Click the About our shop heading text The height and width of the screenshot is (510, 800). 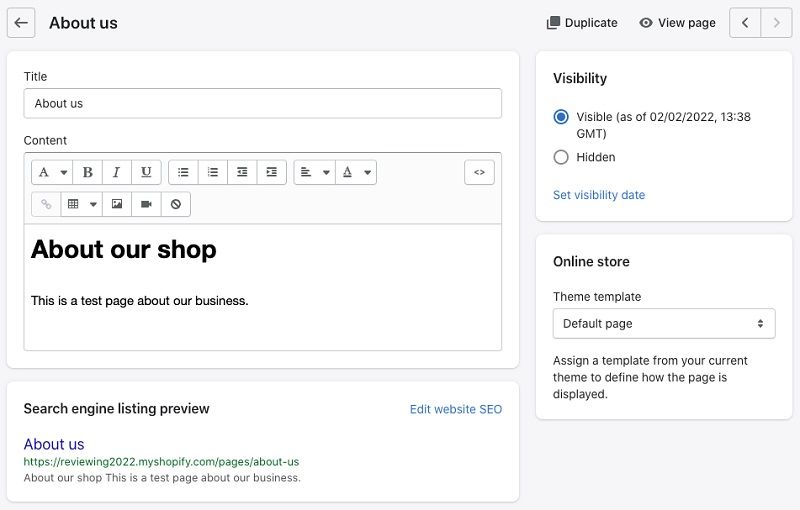pyautogui.click(x=123, y=249)
